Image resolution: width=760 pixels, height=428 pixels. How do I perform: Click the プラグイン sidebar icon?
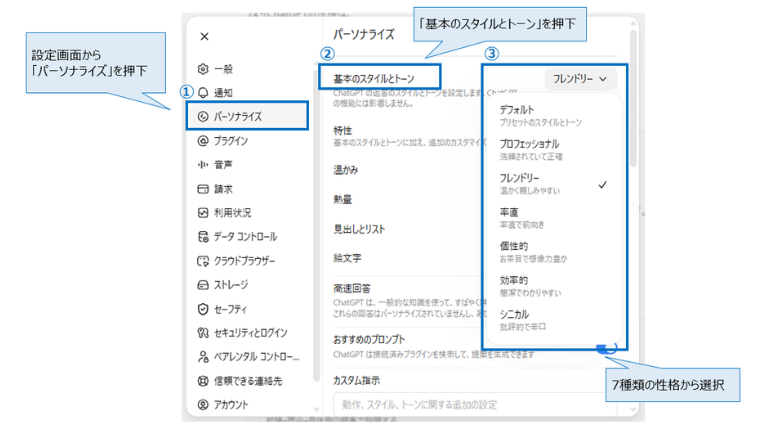click(x=203, y=141)
